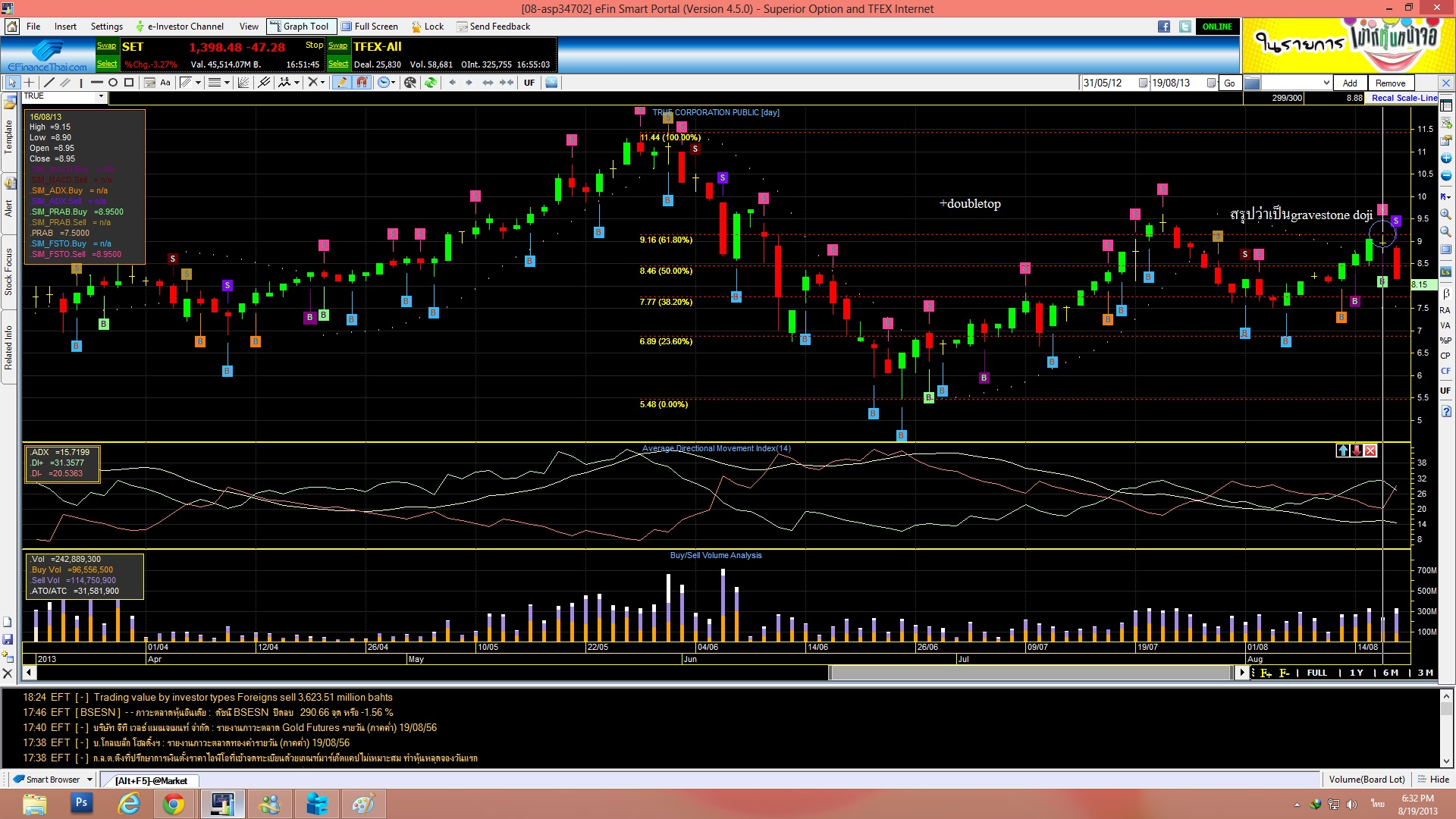The image size is (1456, 819).
Task: Pick the trend line drawing tool
Action: pyautogui.click(x=49, y=83)
